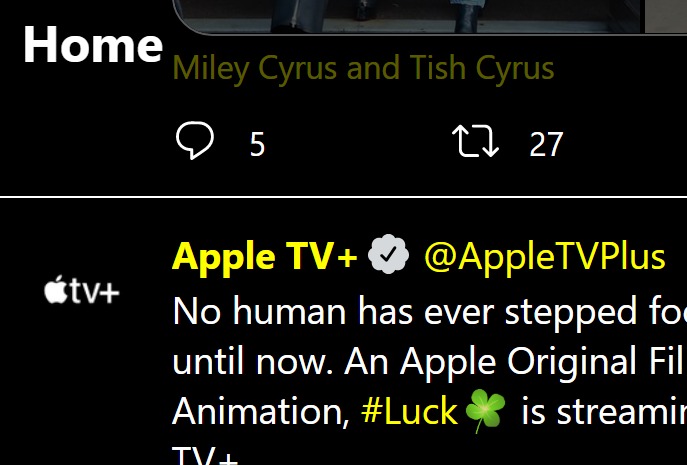
Task: Click the retweet arrows icon
Action: coord(476,142)
